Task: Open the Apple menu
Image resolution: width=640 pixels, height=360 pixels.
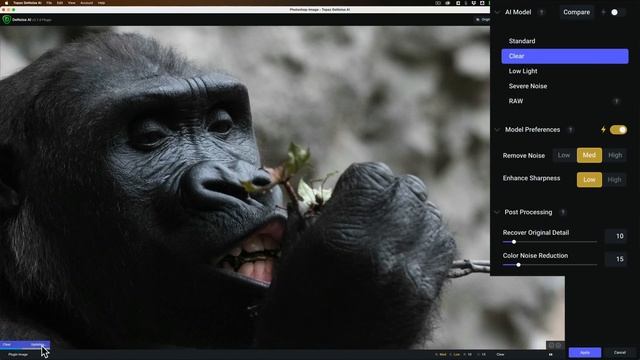Action: tap(6, 3)
